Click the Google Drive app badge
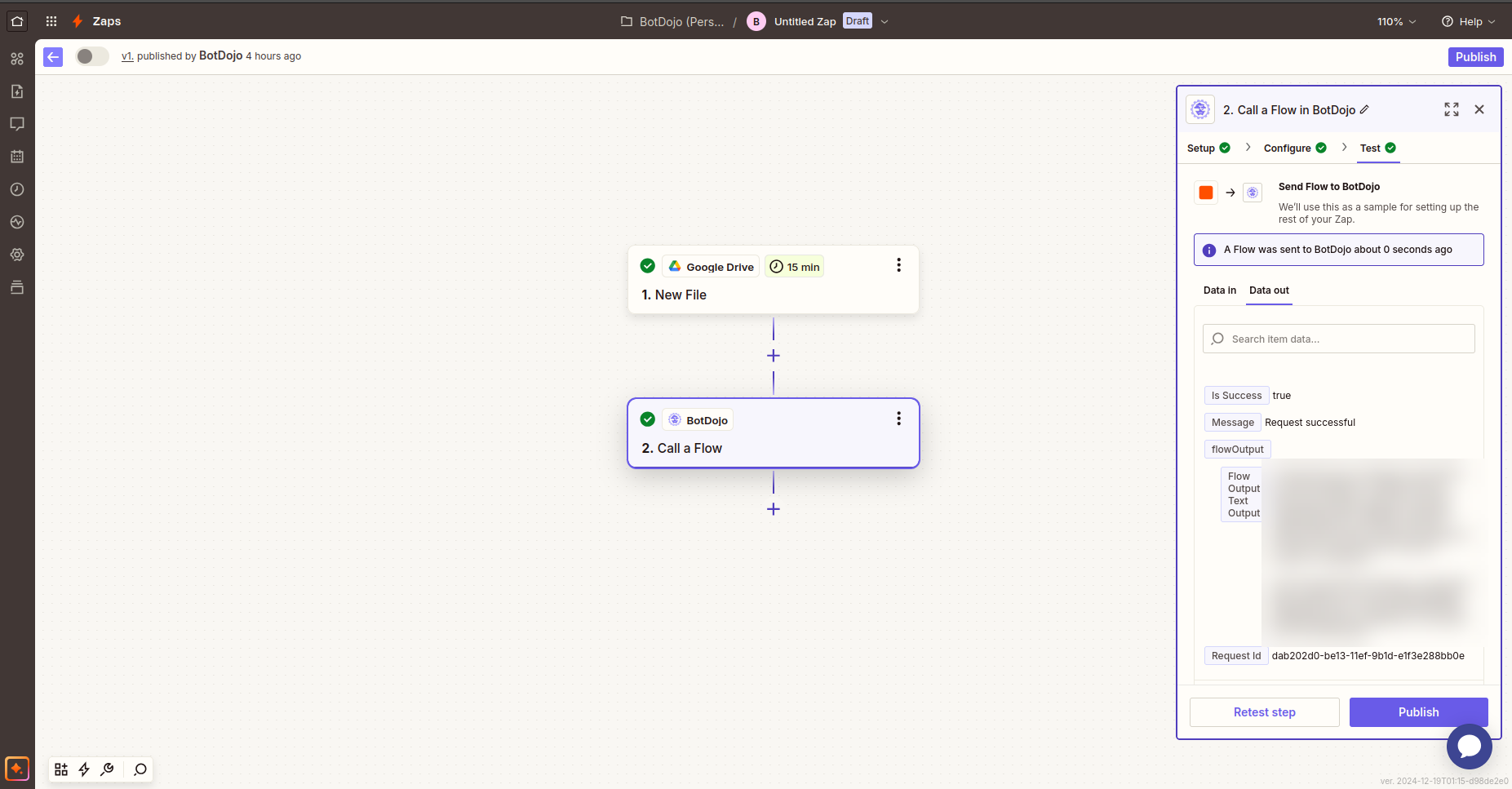Screen dimensions: 1512x789 pyautogui.click(x=711, y=267)
